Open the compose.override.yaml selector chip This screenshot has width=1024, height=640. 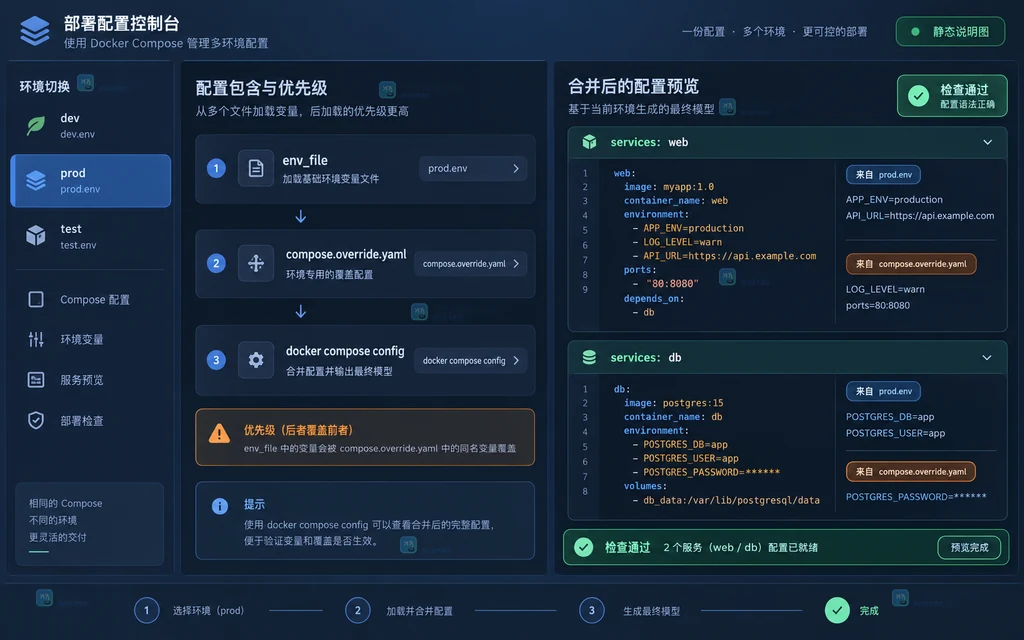tap(470, 263)
